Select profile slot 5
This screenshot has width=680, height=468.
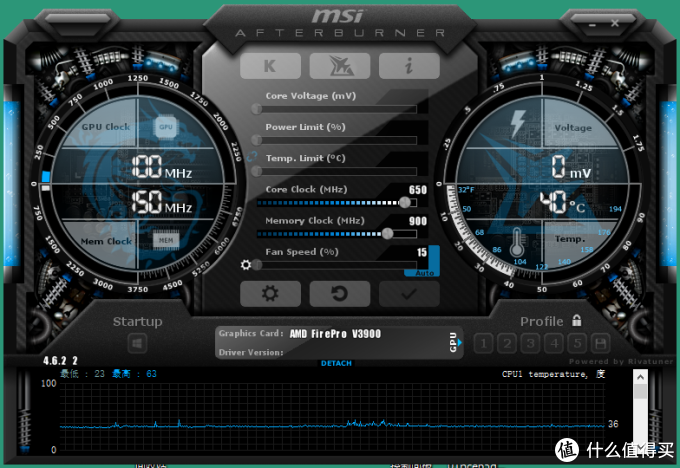[577, 344]
